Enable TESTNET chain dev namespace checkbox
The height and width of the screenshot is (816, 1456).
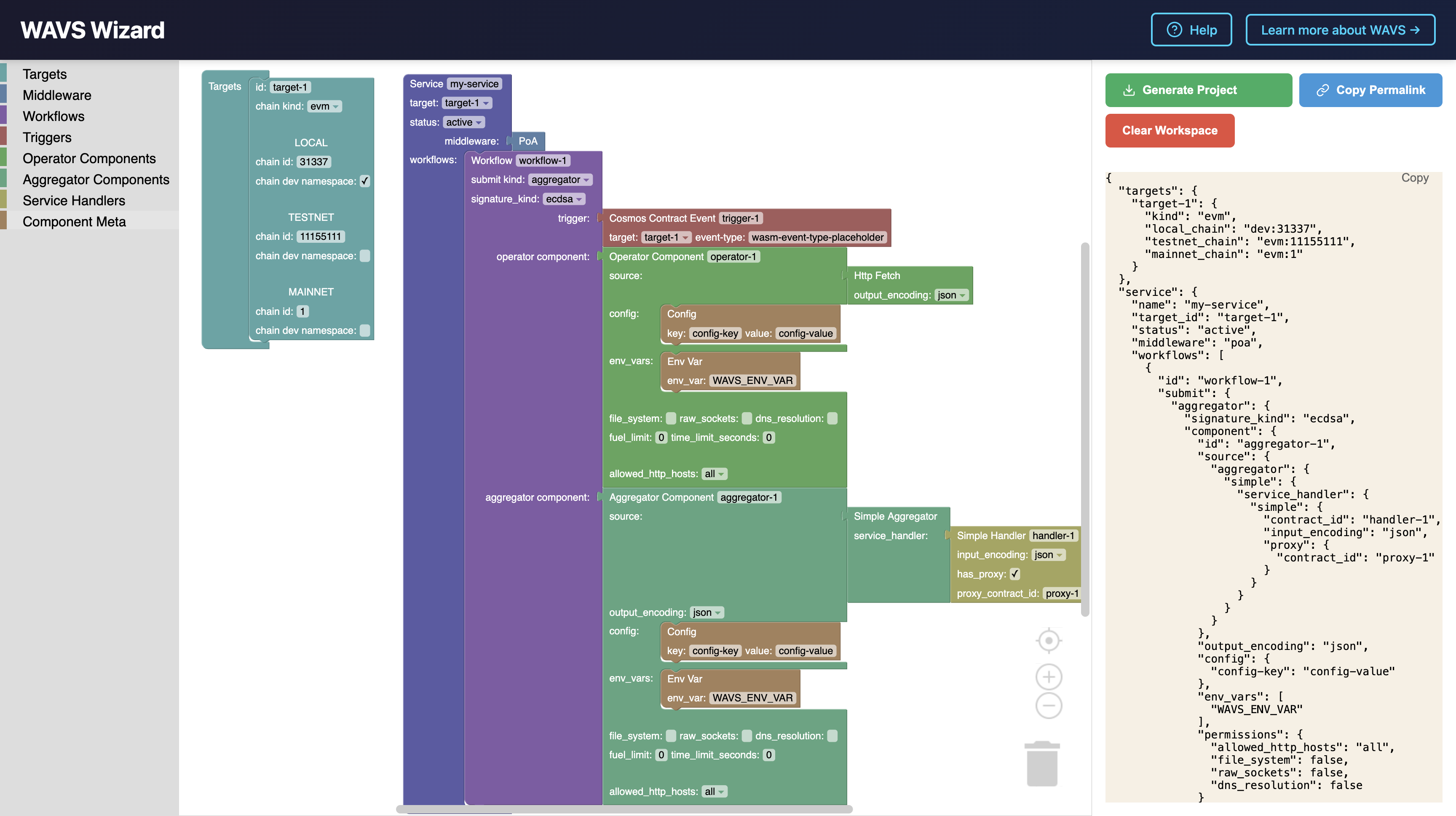point(365,255)
